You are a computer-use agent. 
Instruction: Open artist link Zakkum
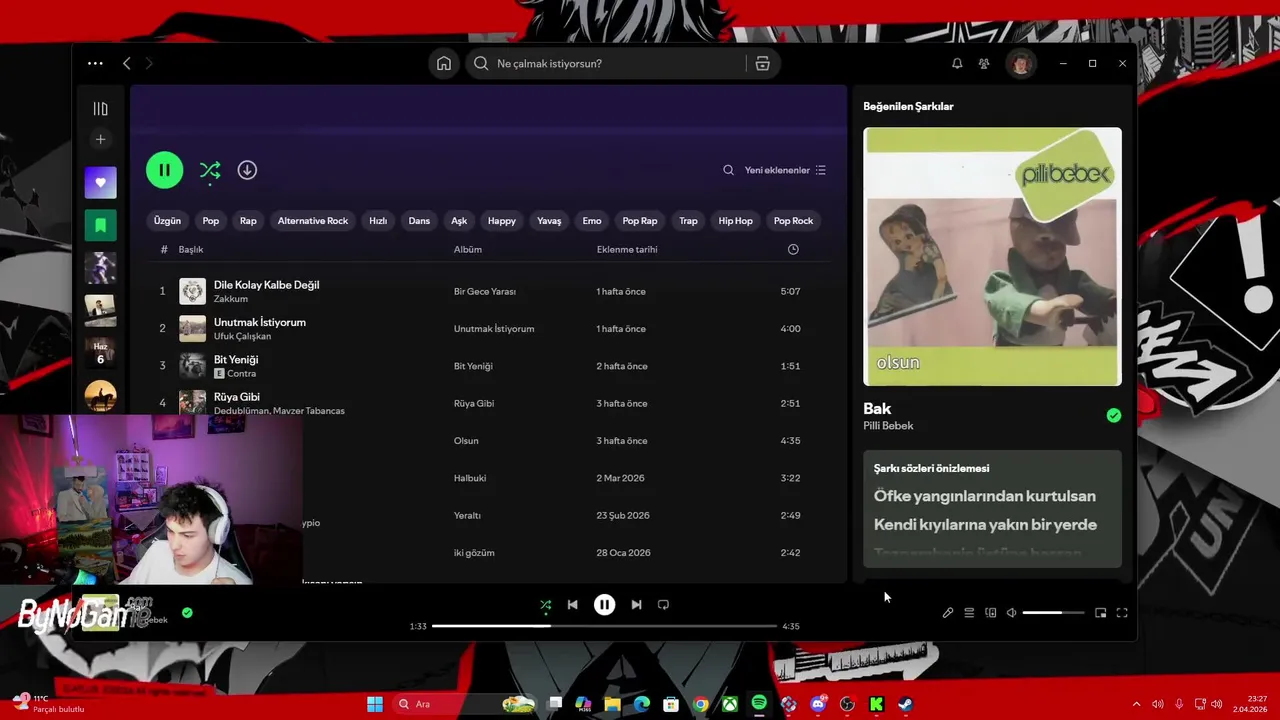(231, 299)
